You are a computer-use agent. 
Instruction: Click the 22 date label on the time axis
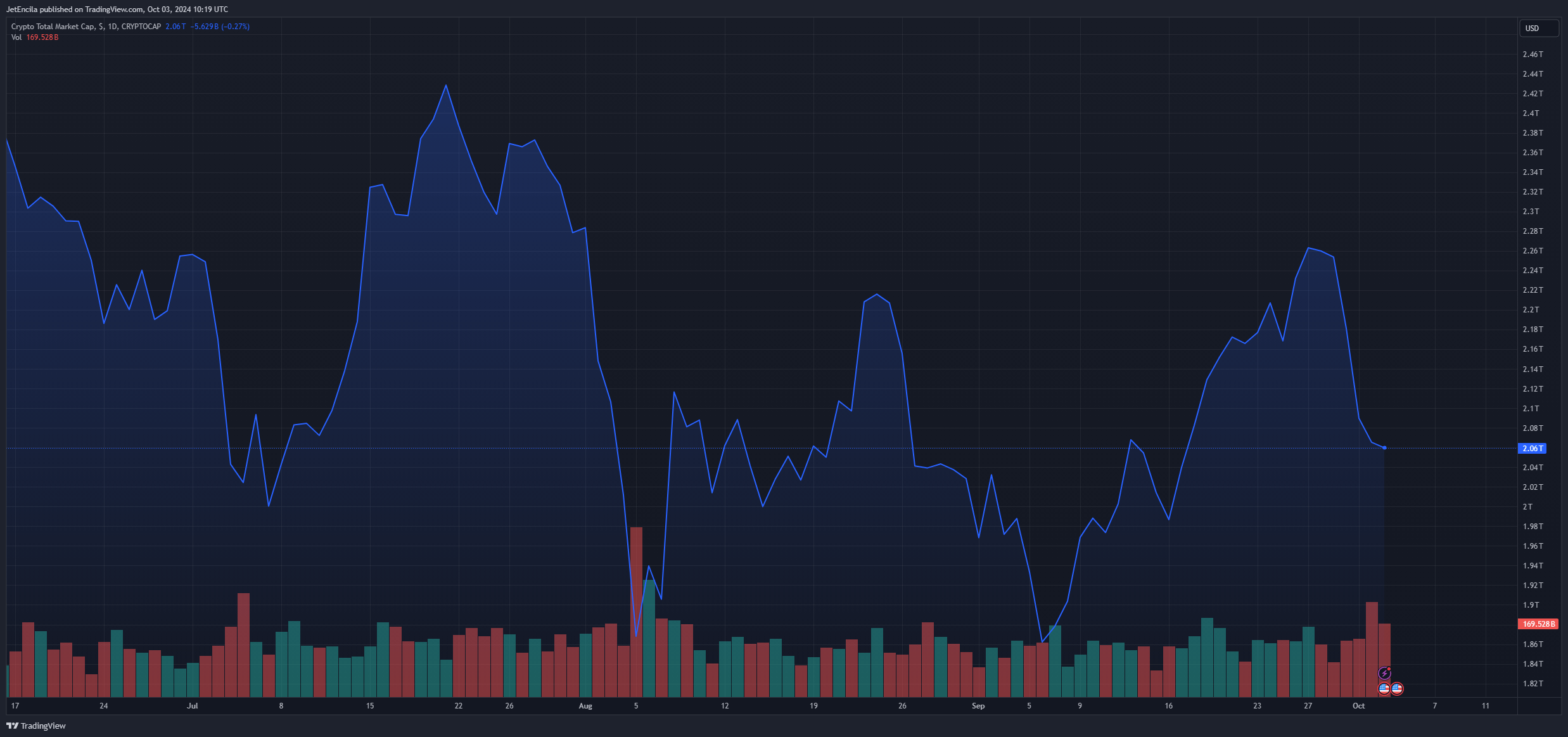click(459, 706)
